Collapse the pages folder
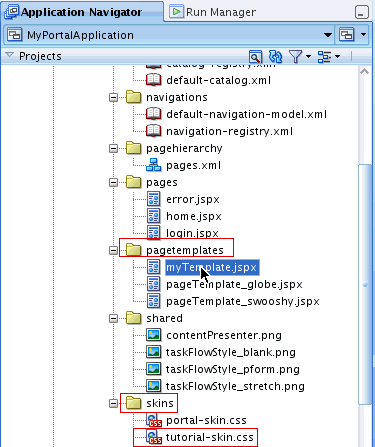The width and height of the screenshot is (375, 447). 113,183
